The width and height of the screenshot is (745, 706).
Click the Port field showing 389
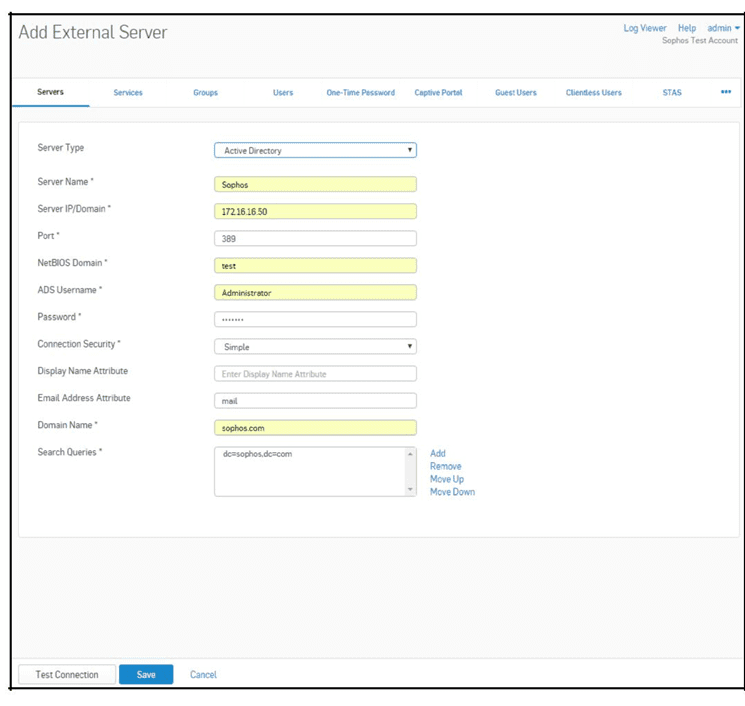pos(315,239)
